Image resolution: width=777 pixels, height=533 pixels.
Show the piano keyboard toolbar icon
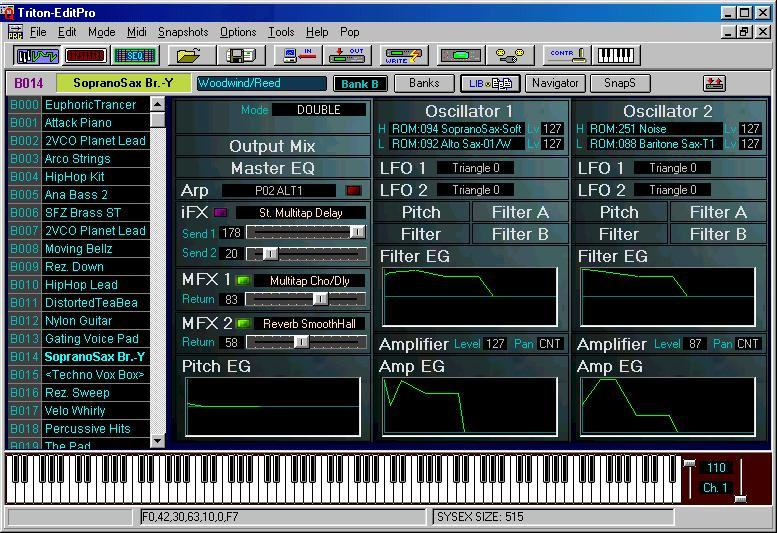coord(617,55)
